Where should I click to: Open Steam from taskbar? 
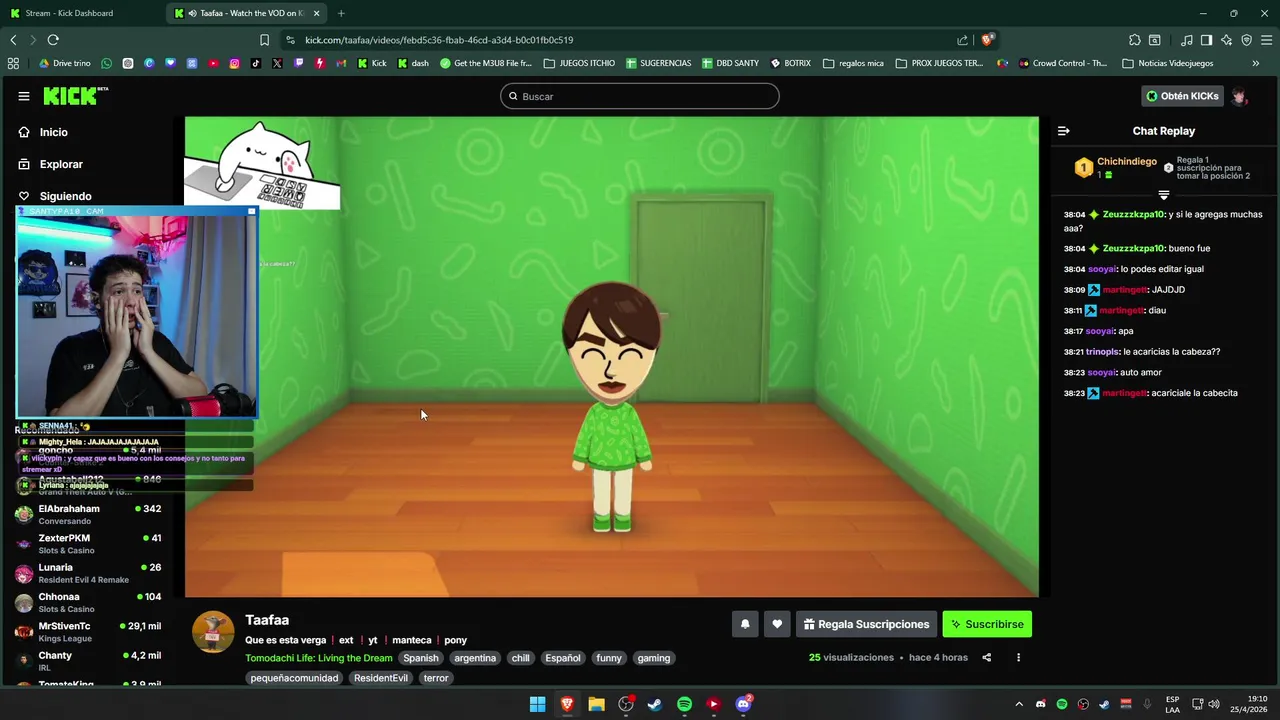pyautogui.click(x=655, y=704)
